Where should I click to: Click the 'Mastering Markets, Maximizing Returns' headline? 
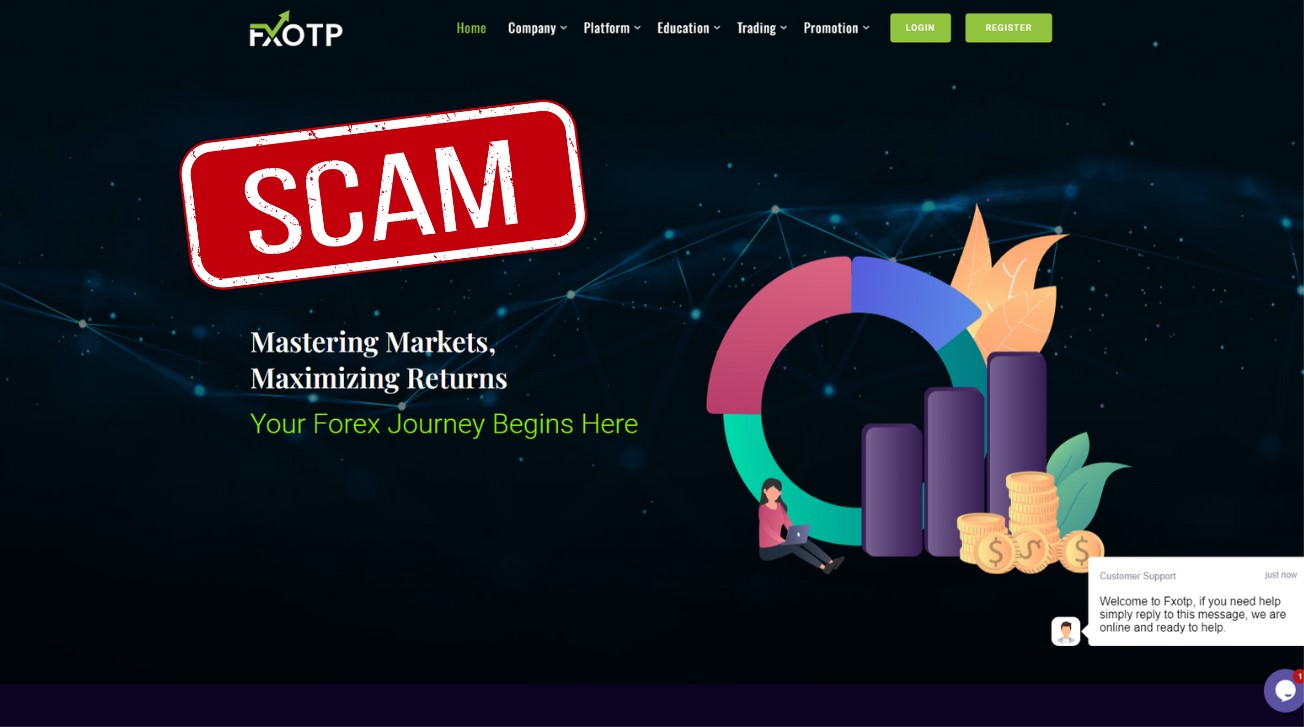[379, 360]
